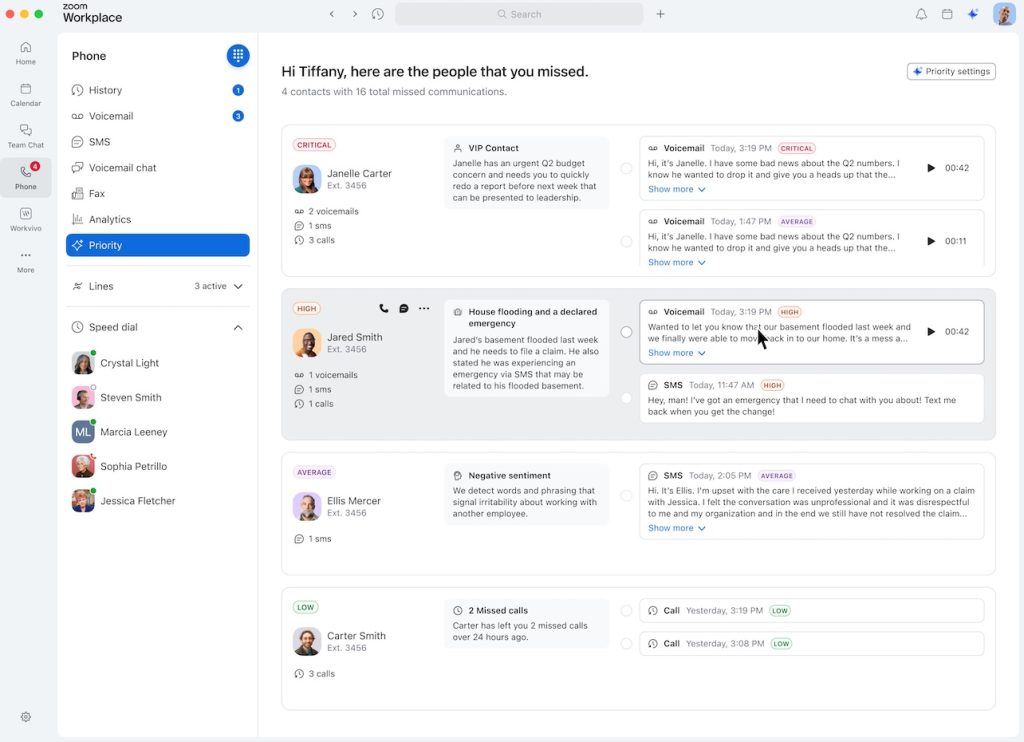Viewport: 1024px width, 742px height.
Task: Open the AI Companion sparkle icon
Action: coord(973,14)
